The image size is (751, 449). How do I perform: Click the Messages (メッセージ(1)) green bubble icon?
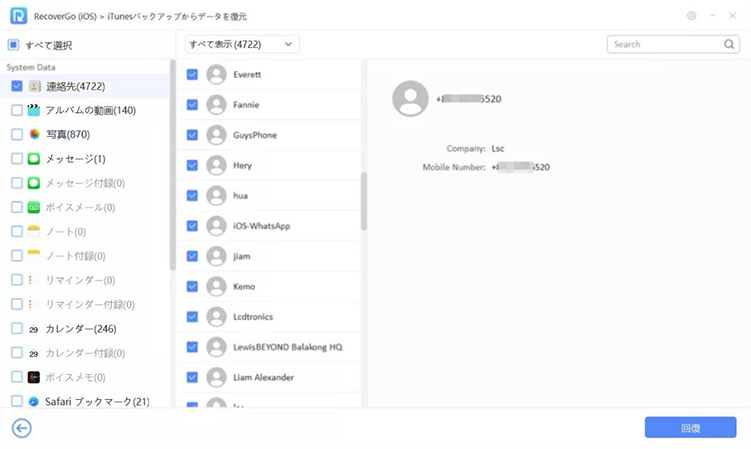[34, 159]
